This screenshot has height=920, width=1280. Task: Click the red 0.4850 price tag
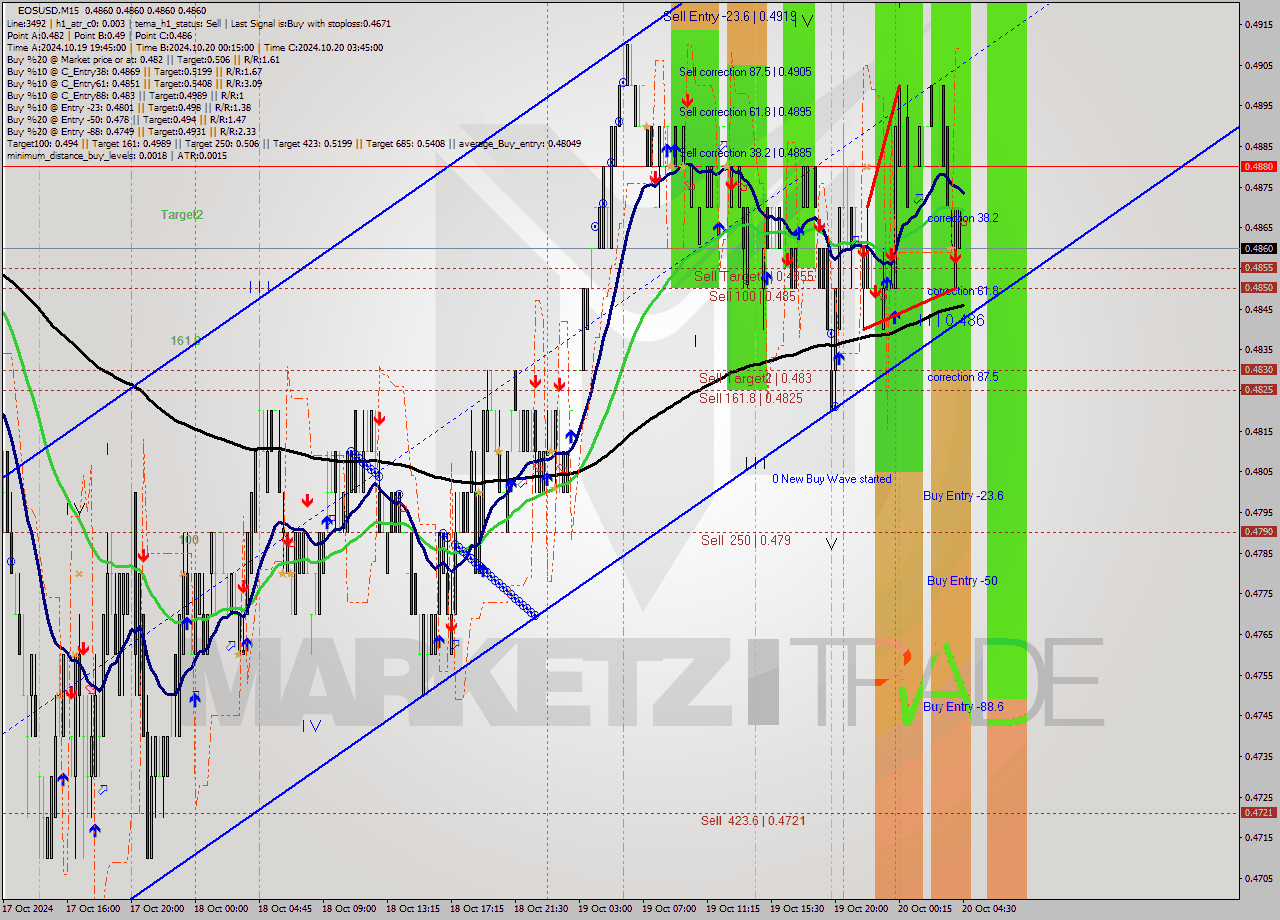point(1258,288)
